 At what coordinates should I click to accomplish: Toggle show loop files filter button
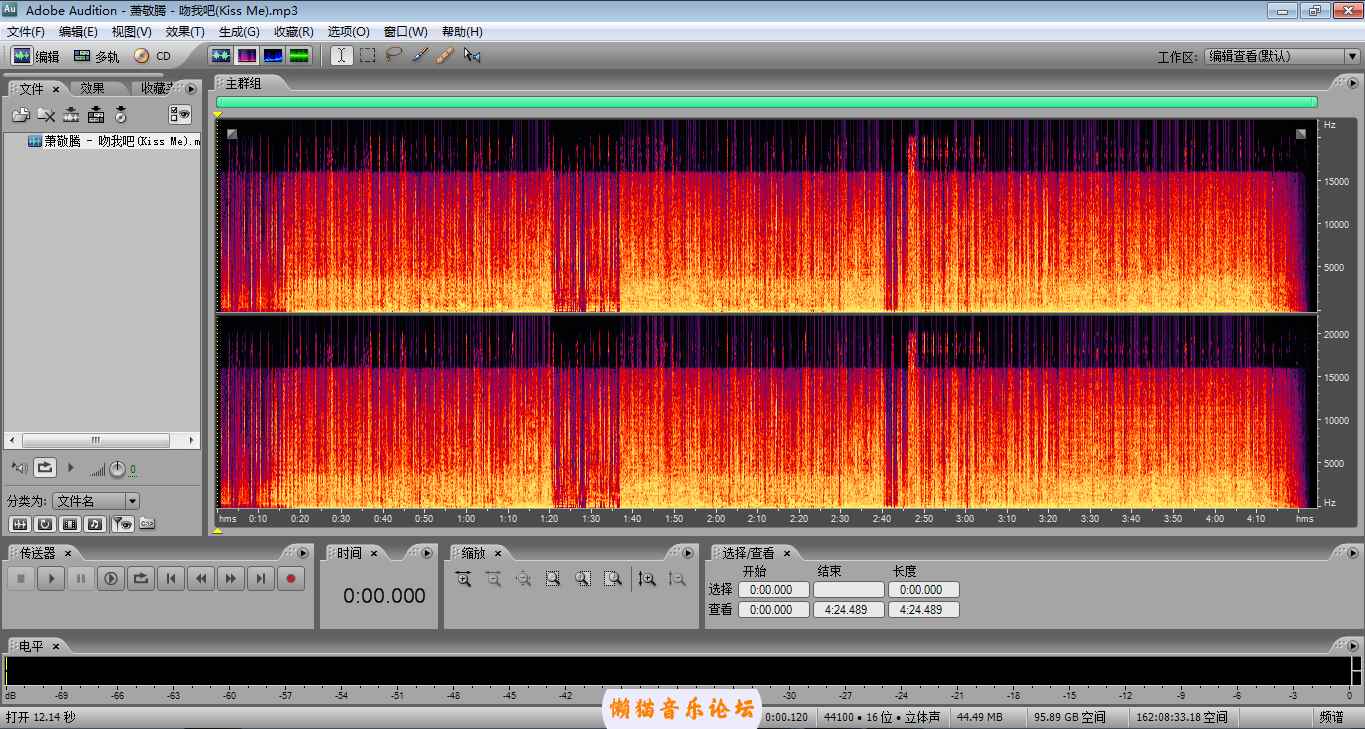coord(45,523)
